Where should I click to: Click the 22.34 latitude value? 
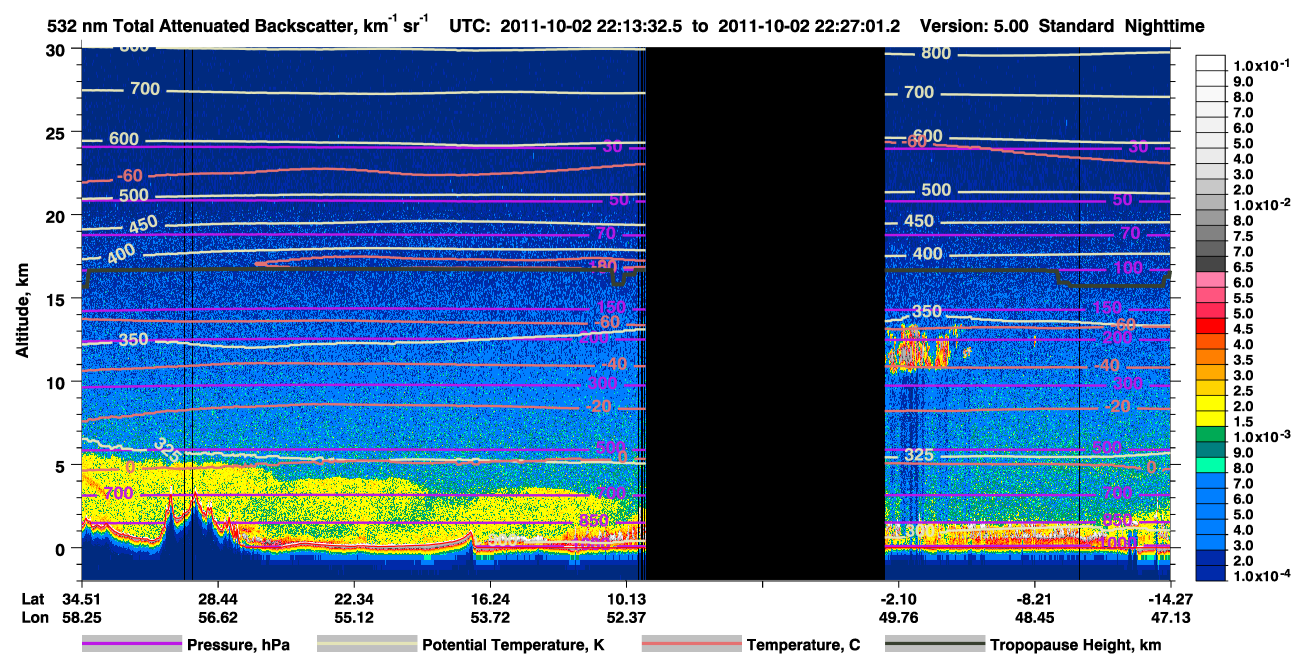coord(354,599)
